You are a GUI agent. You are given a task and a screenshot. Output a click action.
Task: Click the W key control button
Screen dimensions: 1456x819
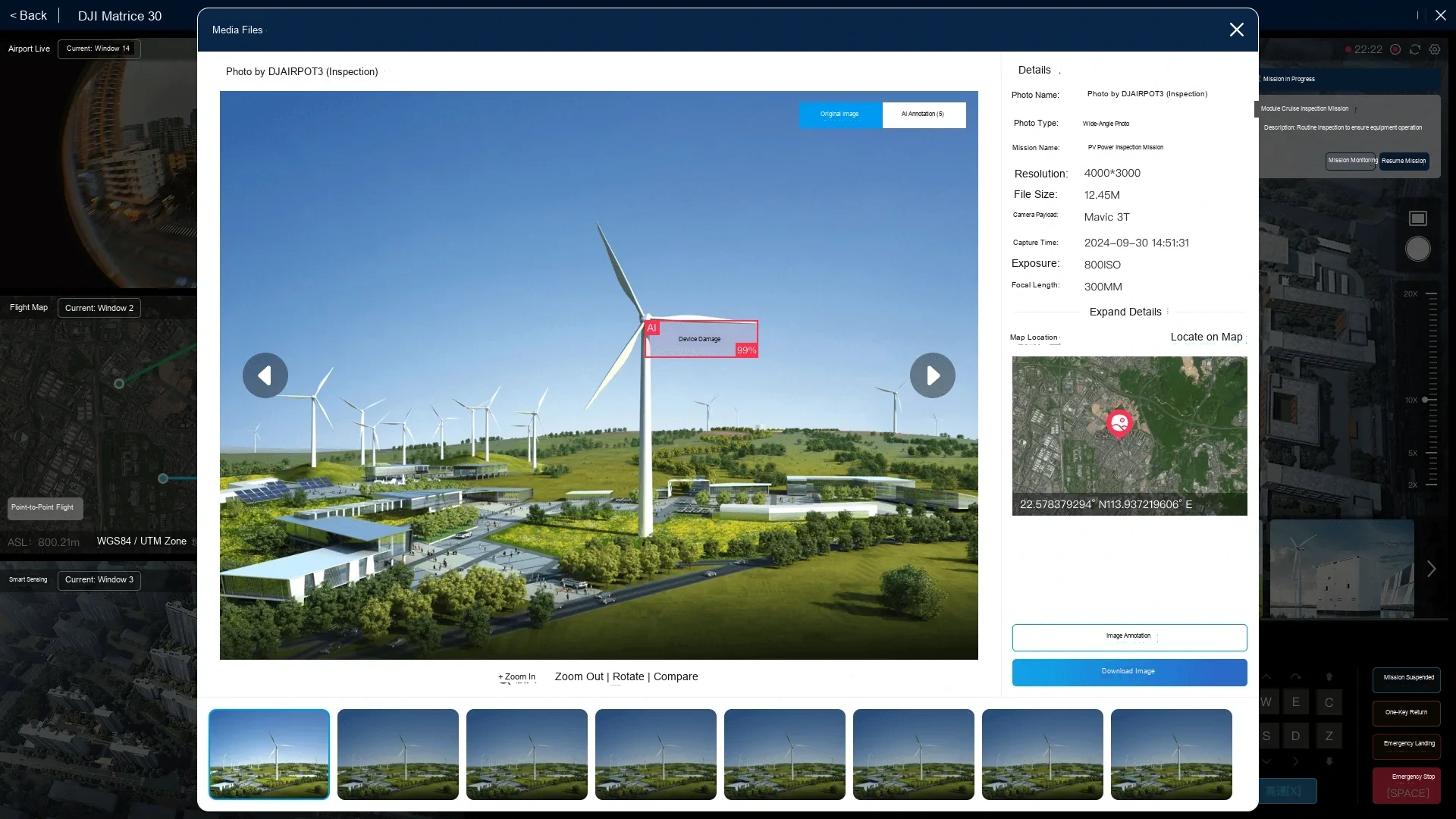point(1266,702)
